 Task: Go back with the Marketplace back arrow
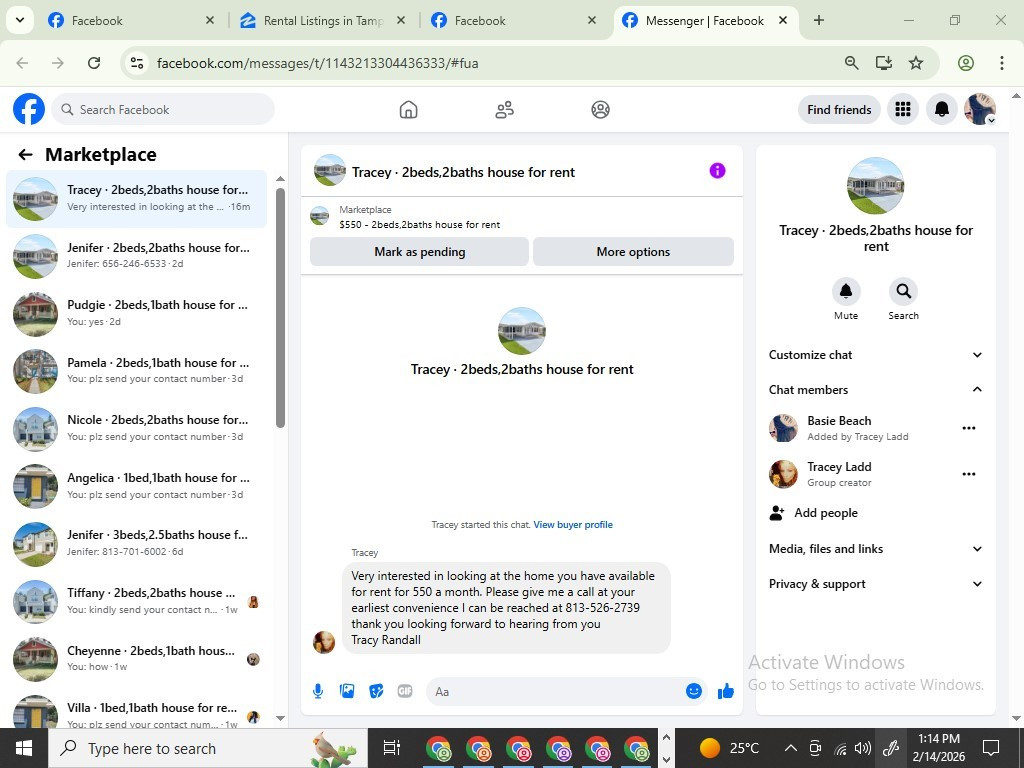coord(25,155)
